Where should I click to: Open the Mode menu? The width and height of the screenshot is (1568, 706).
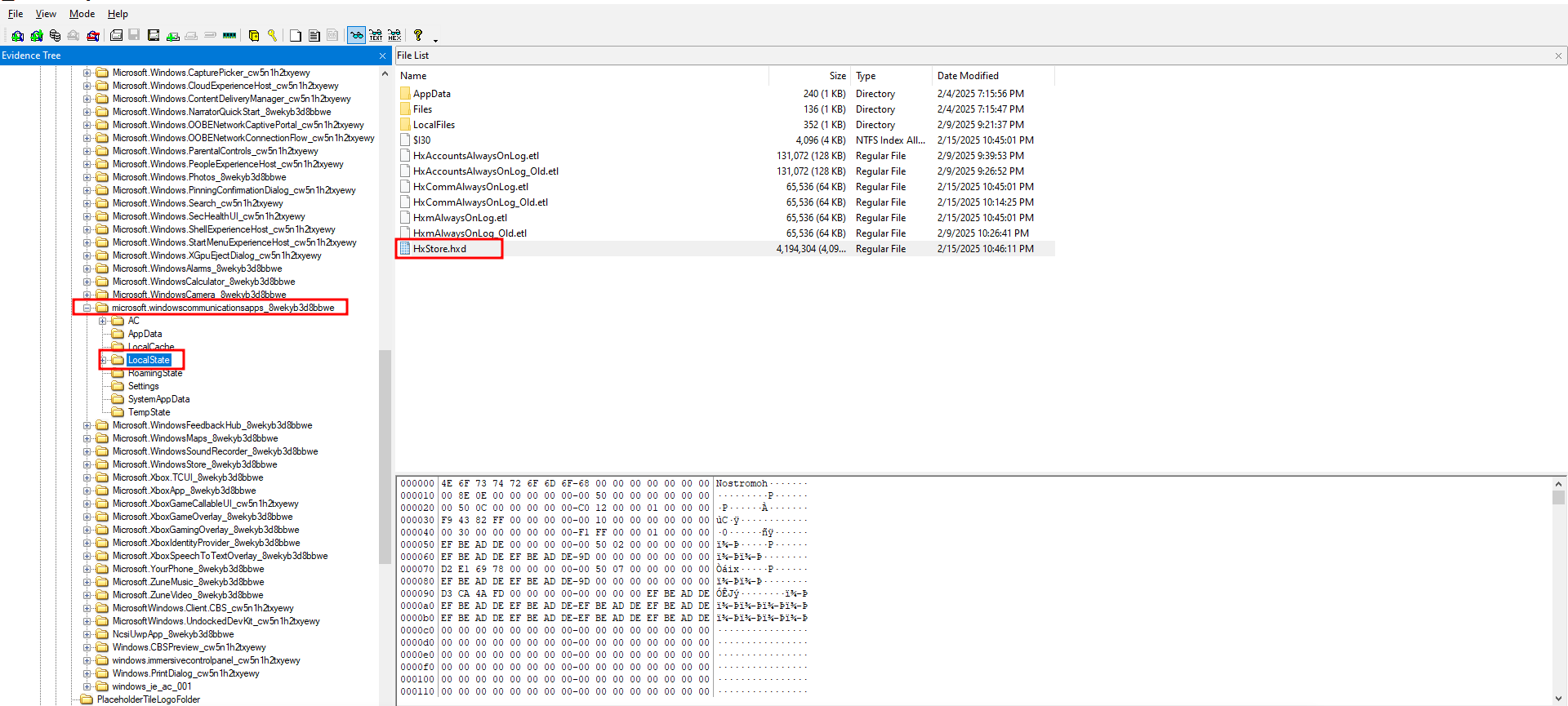tap(82, 14)
